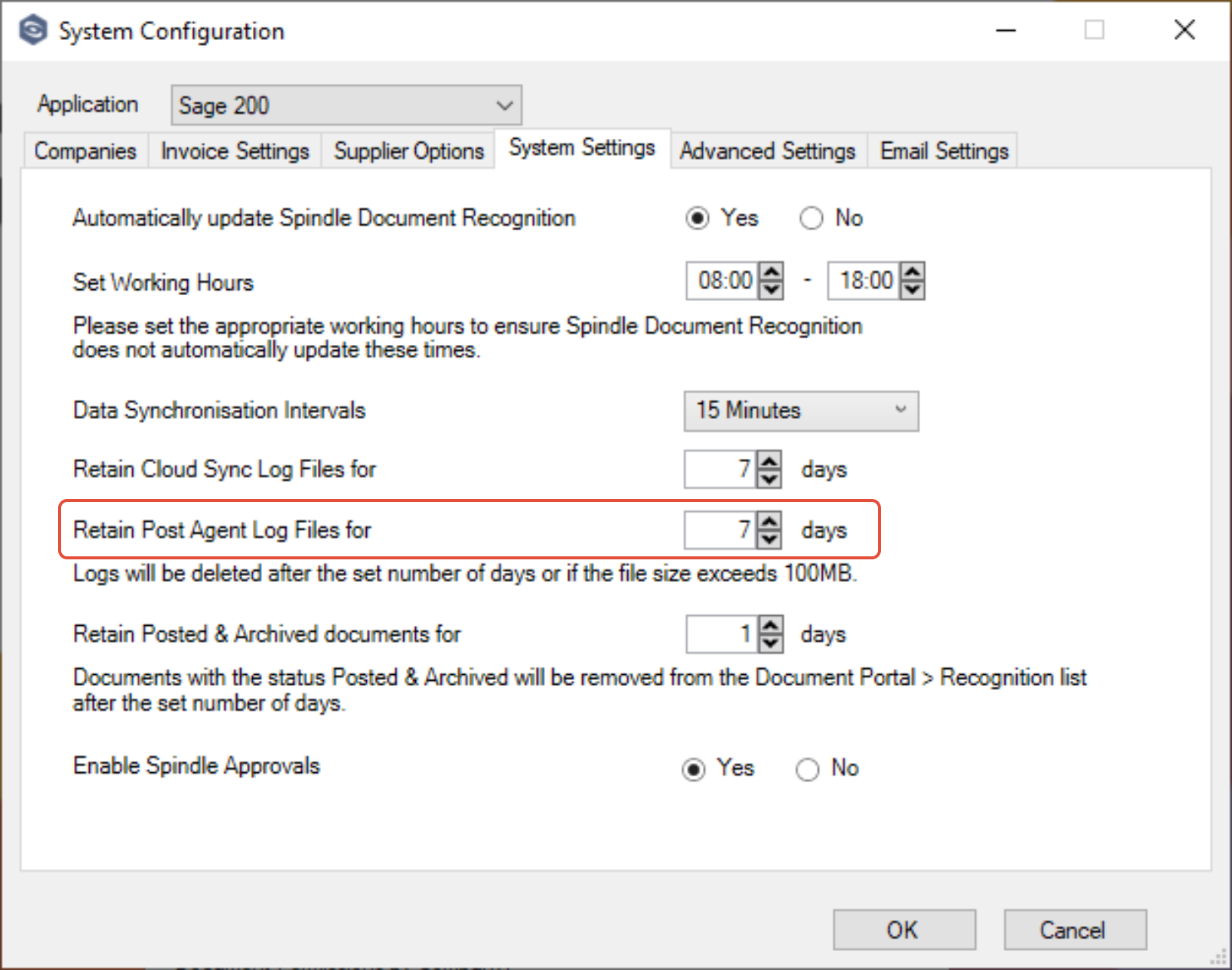Click the Post Agent log retention days field
The height and width of the screenshot is (970, 1232).
720,530
